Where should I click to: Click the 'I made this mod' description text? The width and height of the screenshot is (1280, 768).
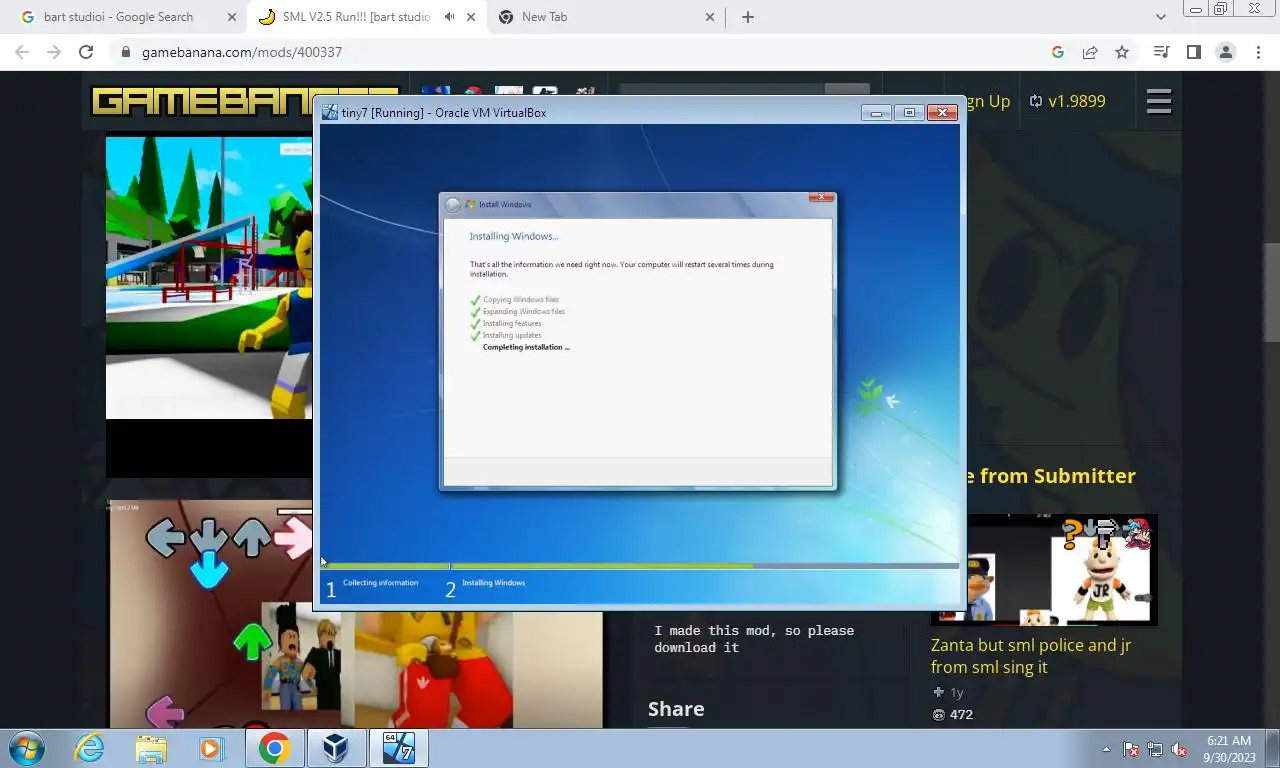click(754, 639)
